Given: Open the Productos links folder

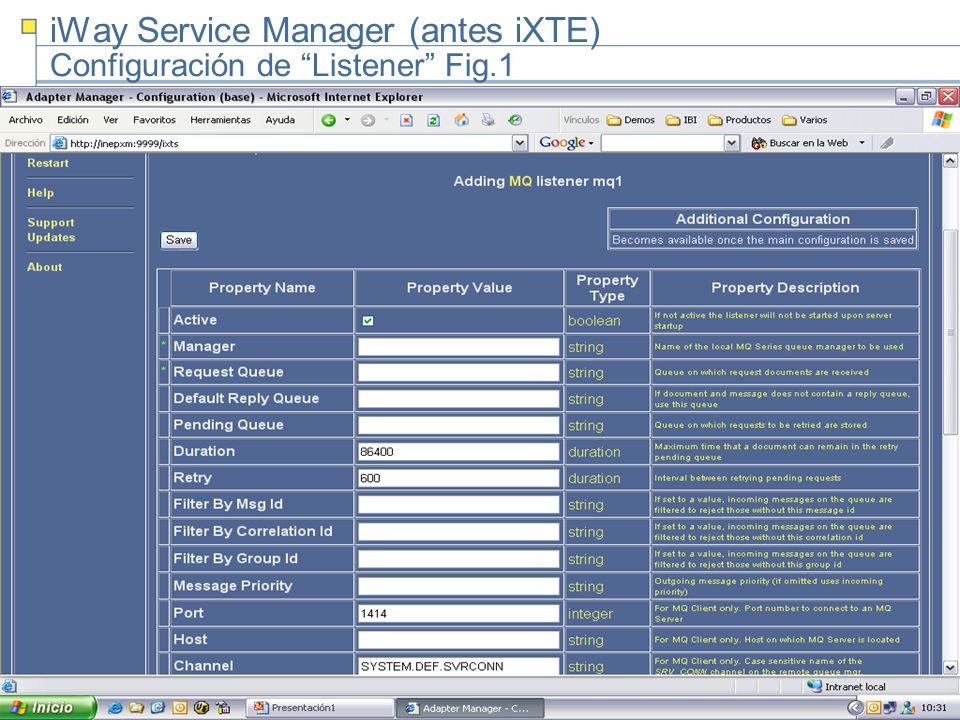Looking at the screenshot, I should tap(739, 120).
